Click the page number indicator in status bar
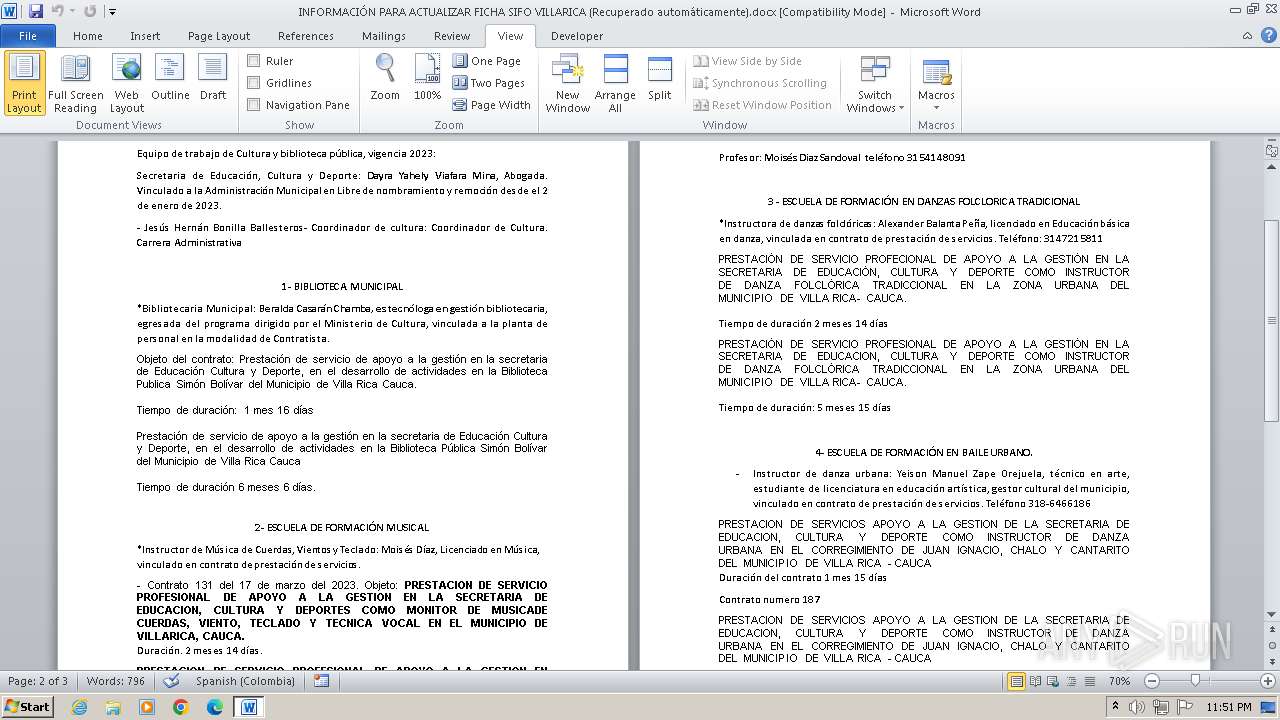Image resolution: width=1280 pixels, height=720 pixels. 38,681
